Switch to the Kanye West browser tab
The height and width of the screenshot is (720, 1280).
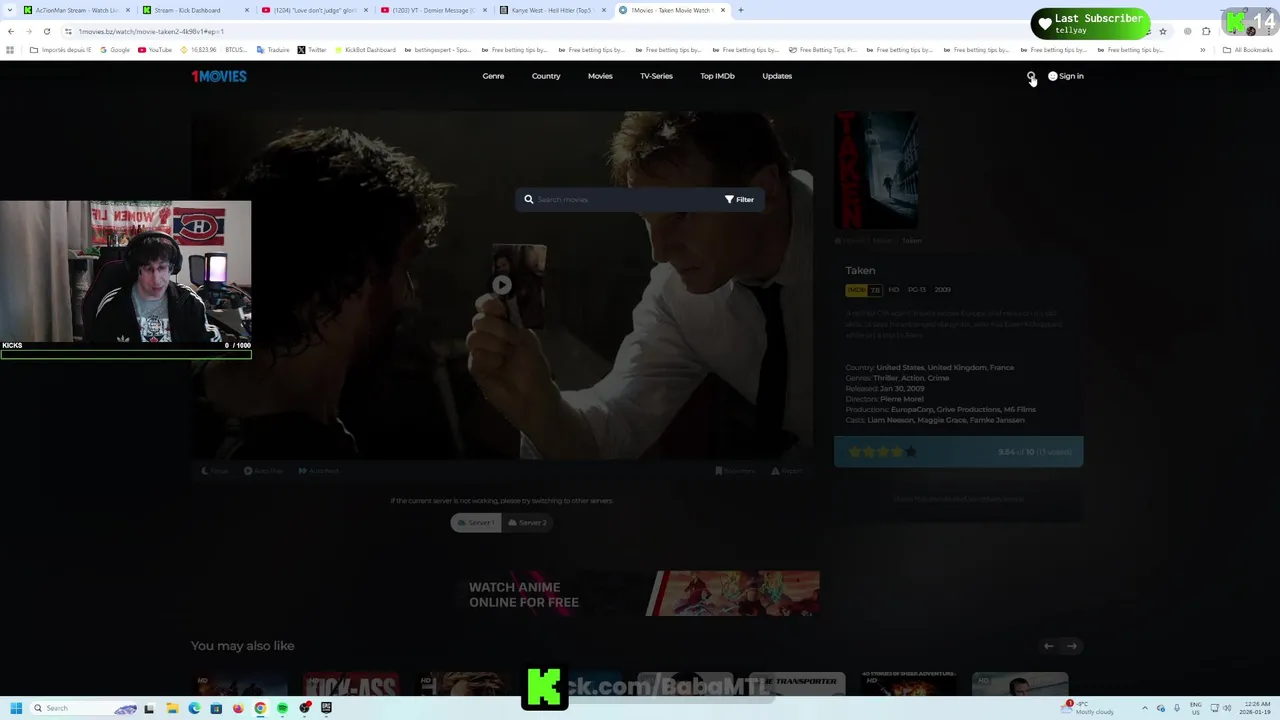(553, 10)
